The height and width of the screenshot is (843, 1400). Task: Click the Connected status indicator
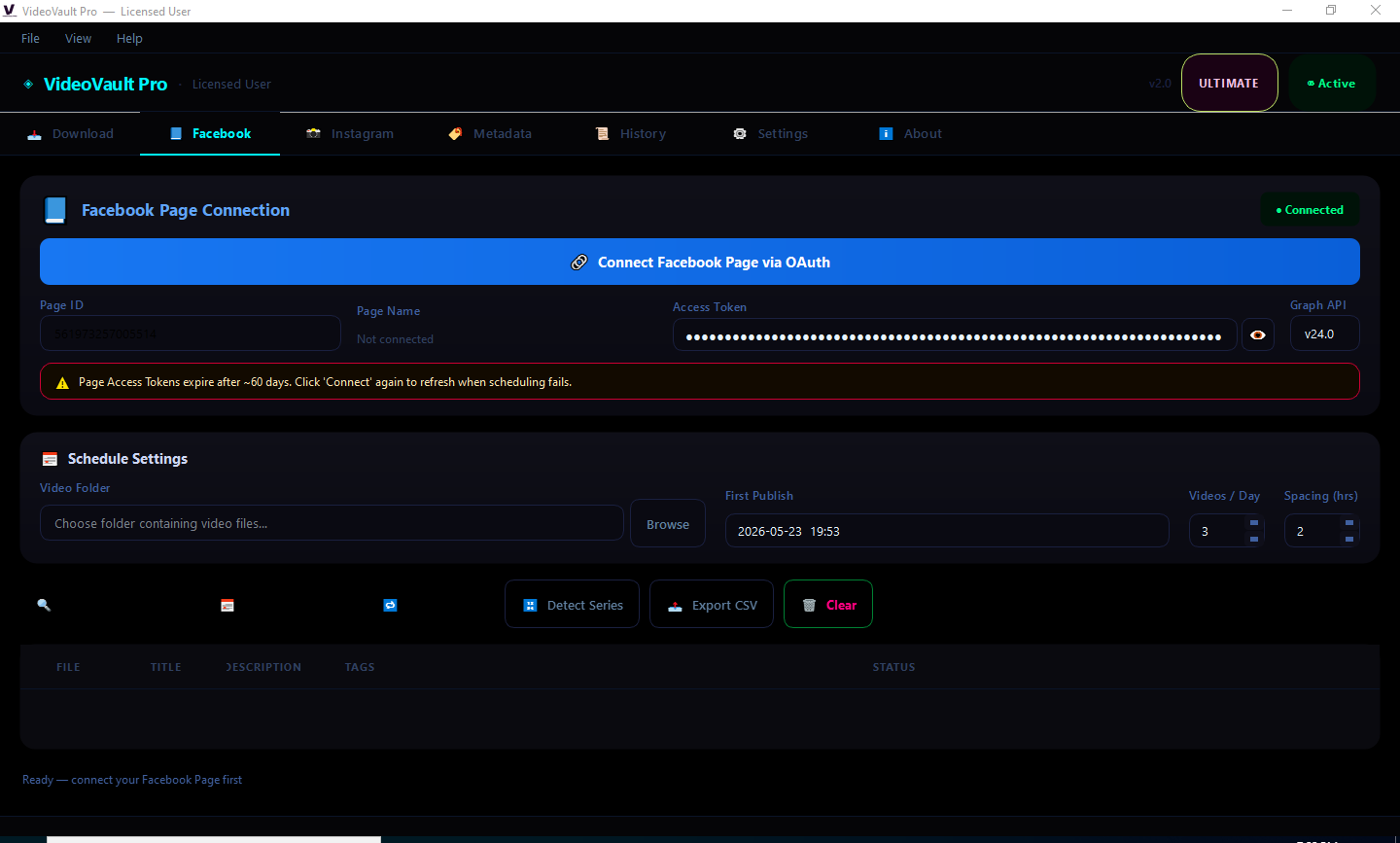tap(1310, 210)
